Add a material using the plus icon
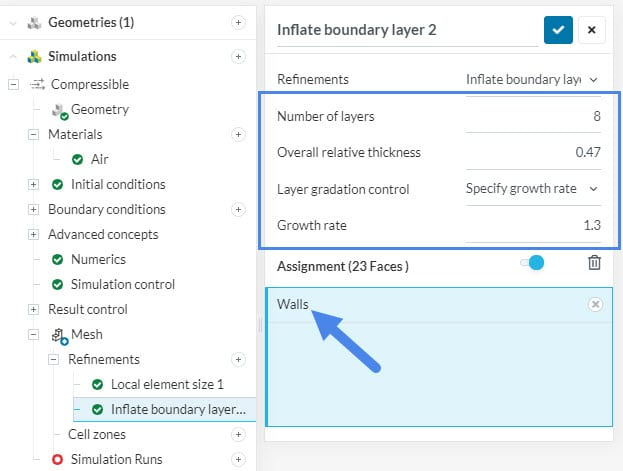Image resolution: width=623 pixels, height=471 pixels. click(x=238, y=134)
